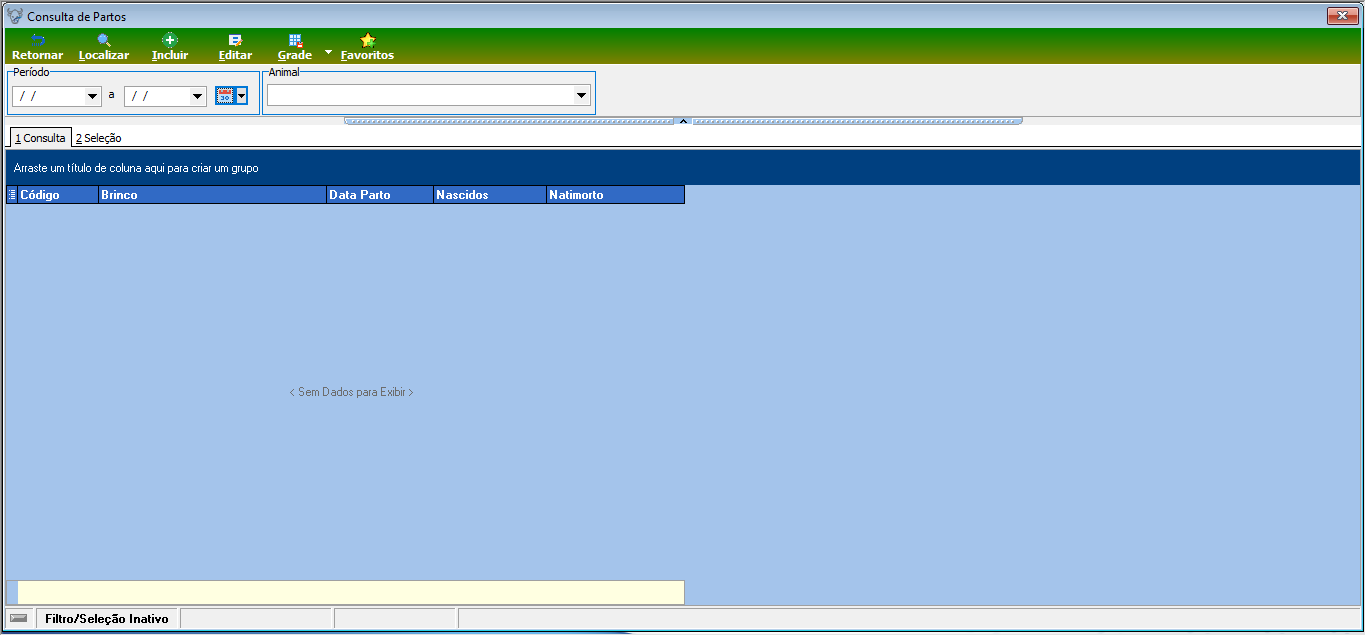1366x636 pixels.
Task: Click Incluir to add a record
Action: (170, 47)
